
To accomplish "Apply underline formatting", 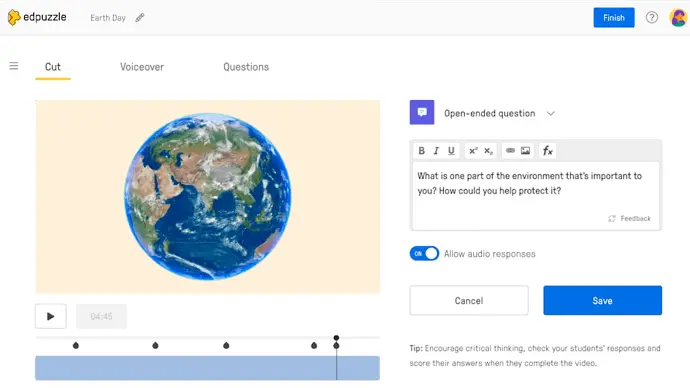I will coord(451,151).
